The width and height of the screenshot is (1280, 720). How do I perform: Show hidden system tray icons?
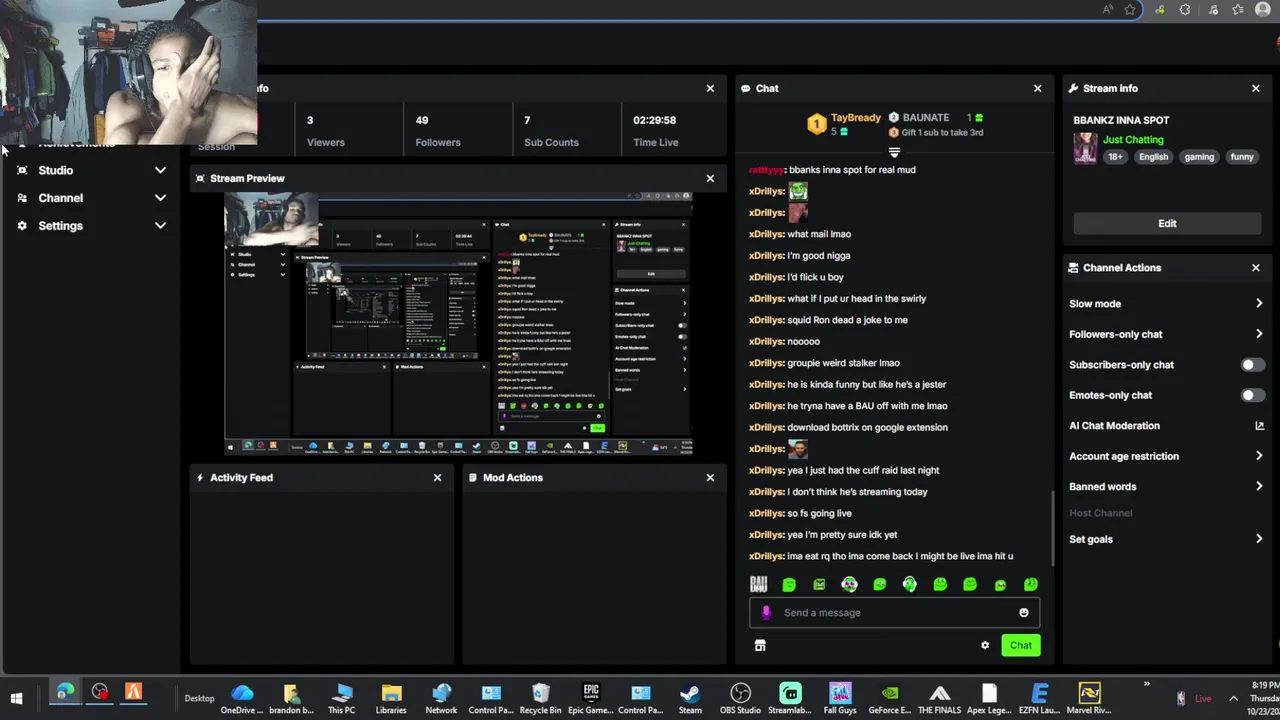pos(1233,698)
